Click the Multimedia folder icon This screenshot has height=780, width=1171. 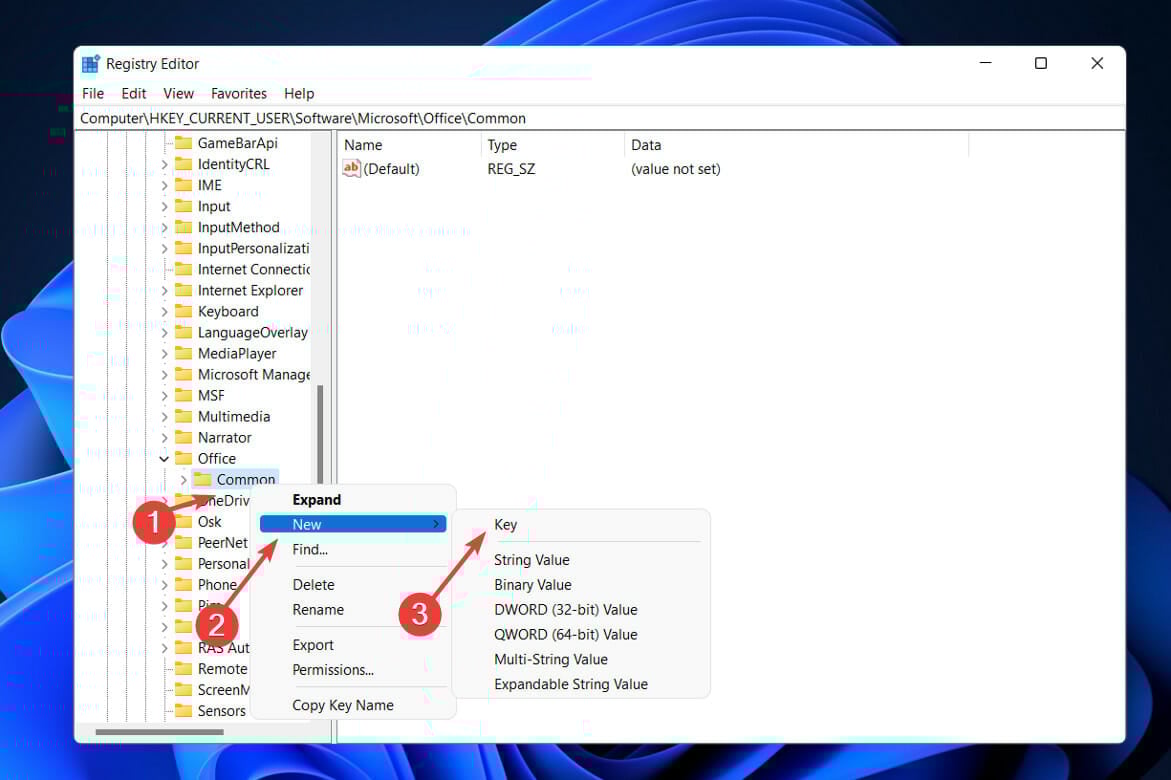(184, 416)
